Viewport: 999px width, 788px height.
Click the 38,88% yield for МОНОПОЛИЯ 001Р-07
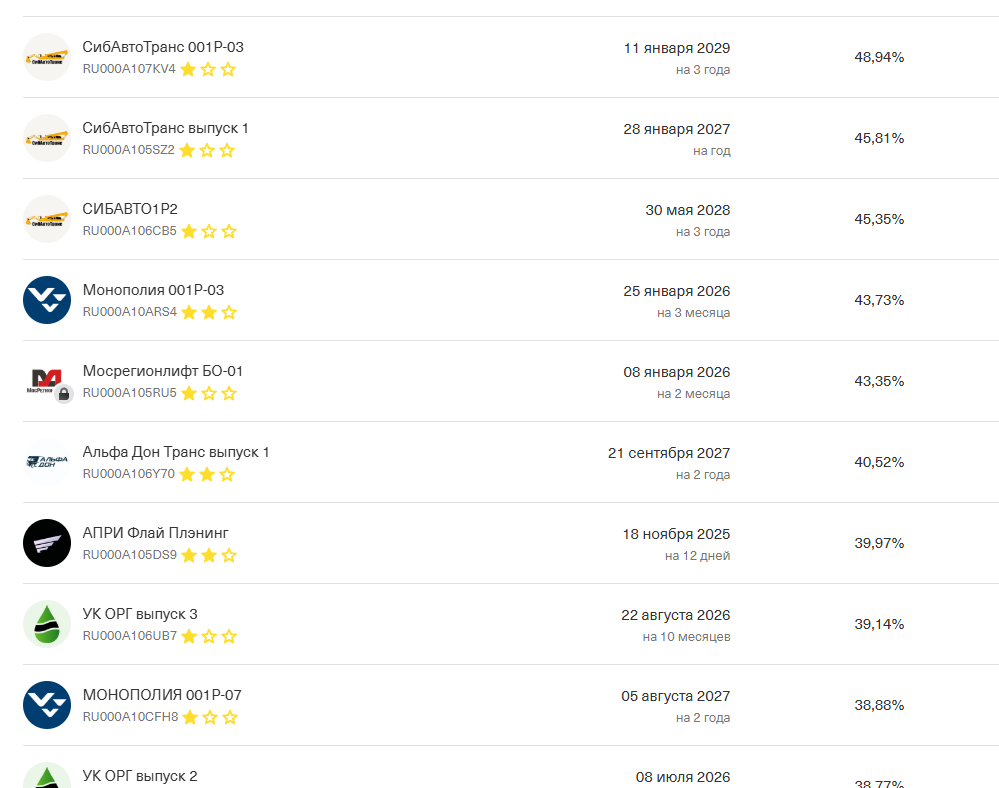tap(879, 705)
